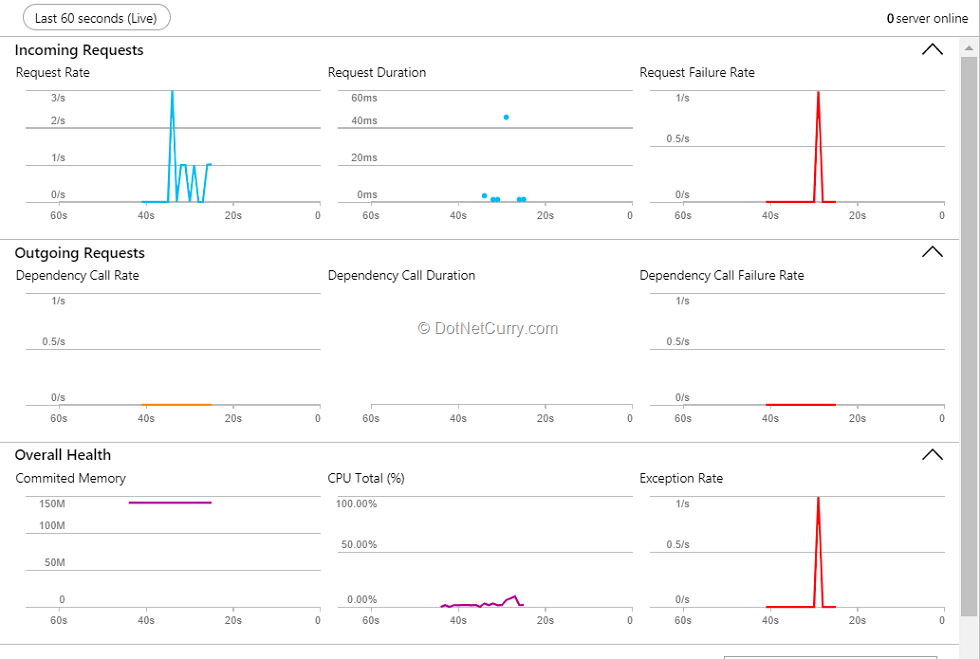The image size is (980, 659).
Task: Collapse the Overall Health section
Action: tap(931, 455)
